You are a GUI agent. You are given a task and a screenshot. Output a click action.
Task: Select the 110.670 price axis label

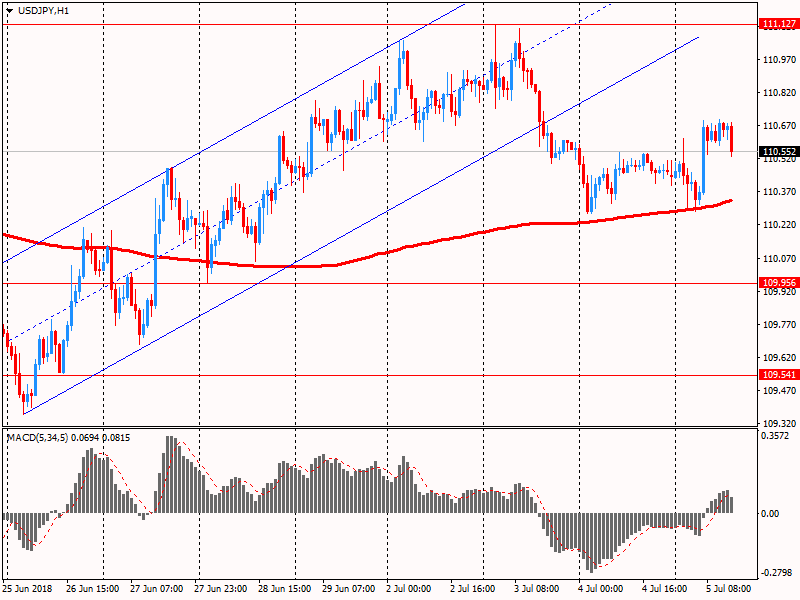(780, 126)
